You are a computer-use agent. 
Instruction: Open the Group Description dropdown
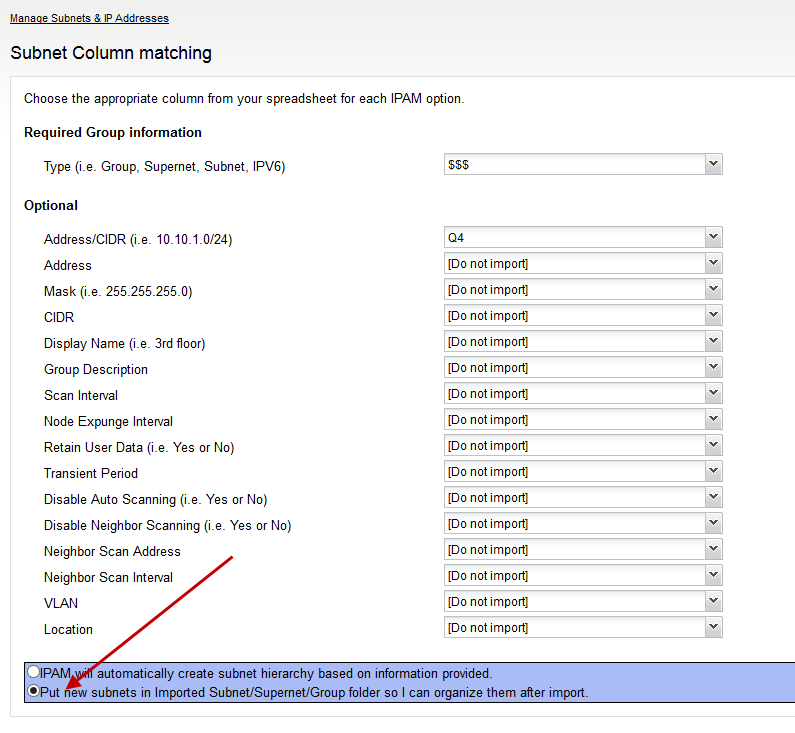point(583,368)
